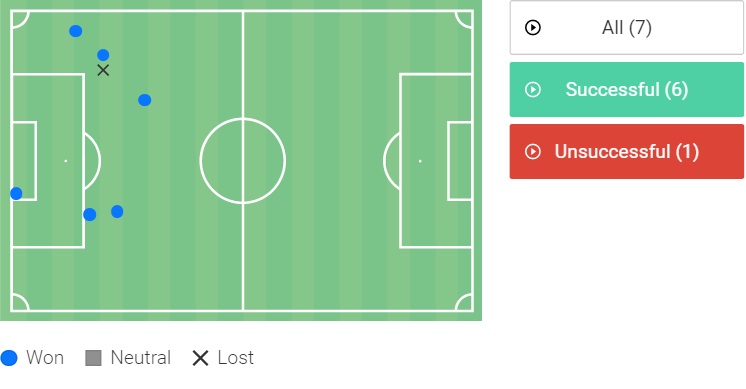Select the blue dot touching the penalty box edge

89,214
